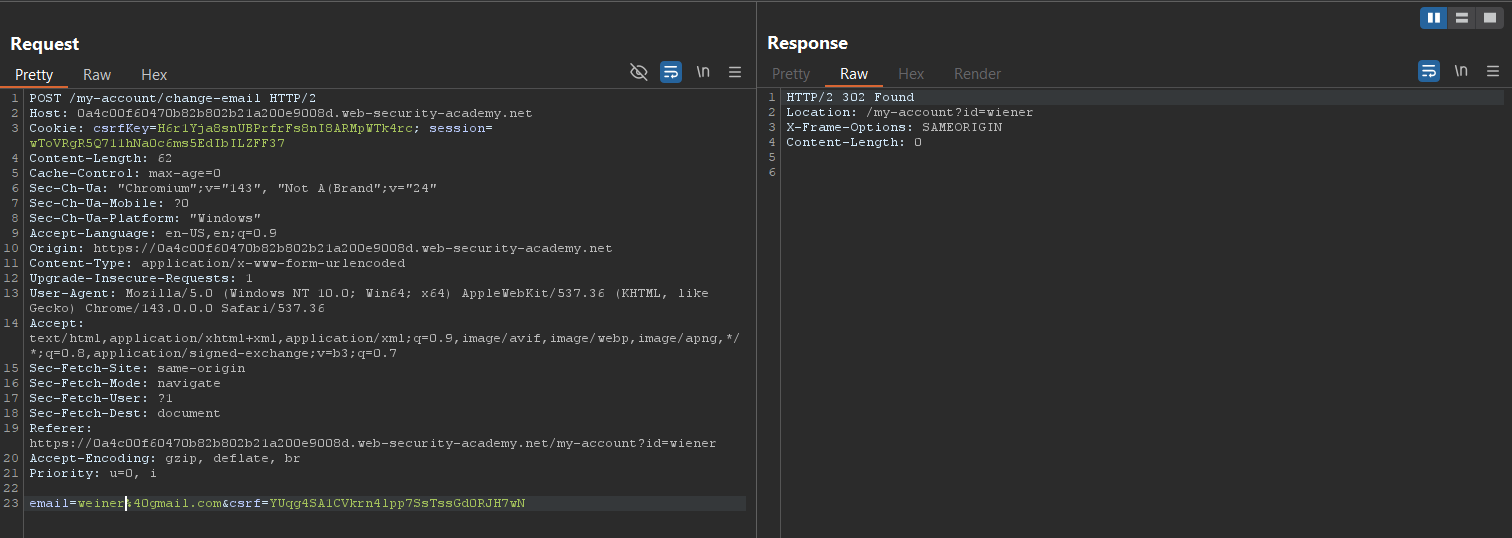Toggle the \n newline display in Request panel

point(704,72)
